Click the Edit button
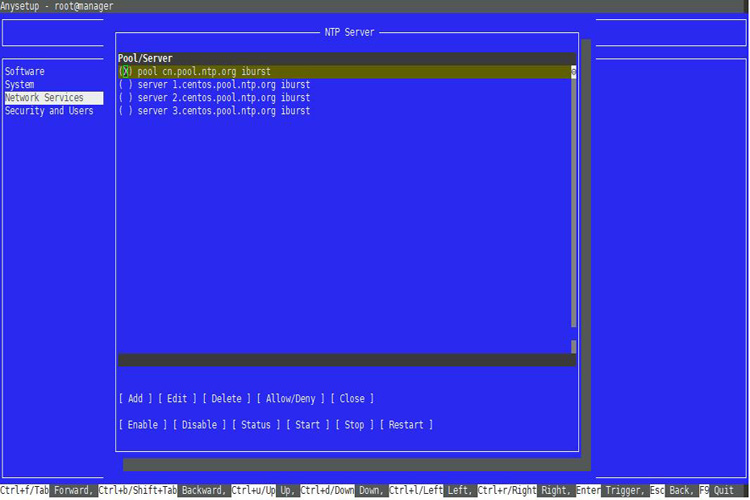This screenshot has width=750, height=500. point(177,398)
